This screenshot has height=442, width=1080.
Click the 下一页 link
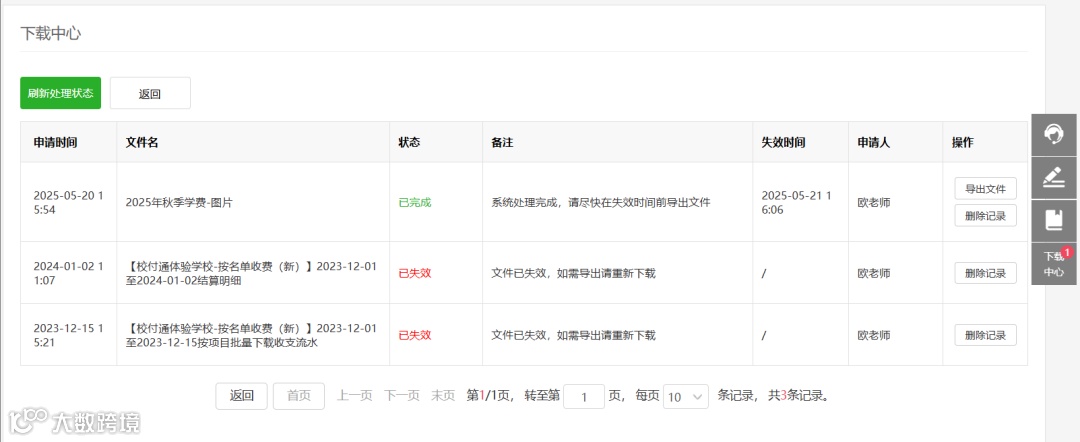click(402, 396)
